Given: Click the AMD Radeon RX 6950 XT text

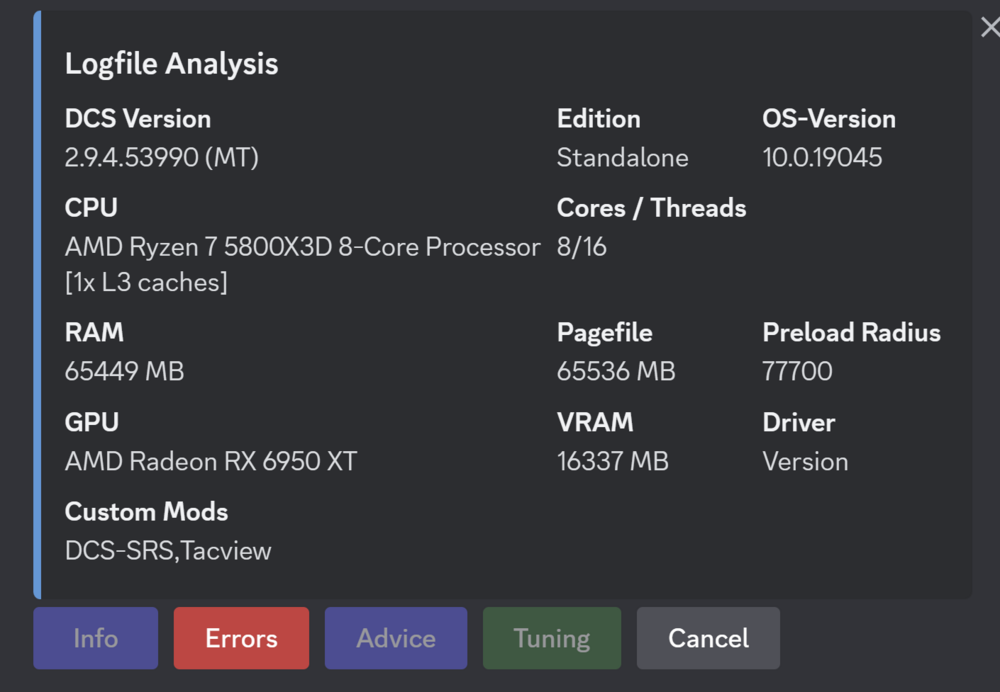Looking at the screenshot, I should [210, 461].
